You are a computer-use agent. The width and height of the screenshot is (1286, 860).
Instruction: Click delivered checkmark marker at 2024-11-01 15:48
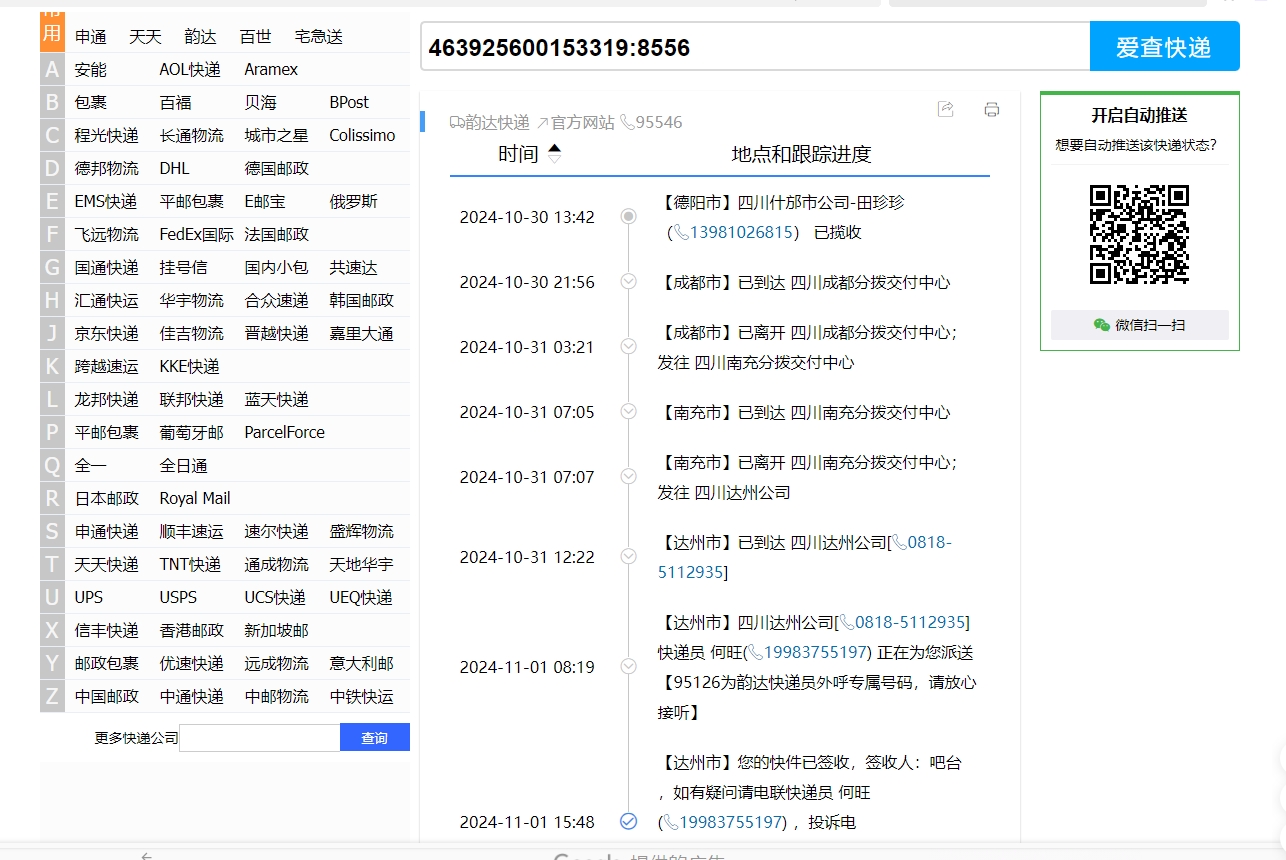(x=628, y=821)
